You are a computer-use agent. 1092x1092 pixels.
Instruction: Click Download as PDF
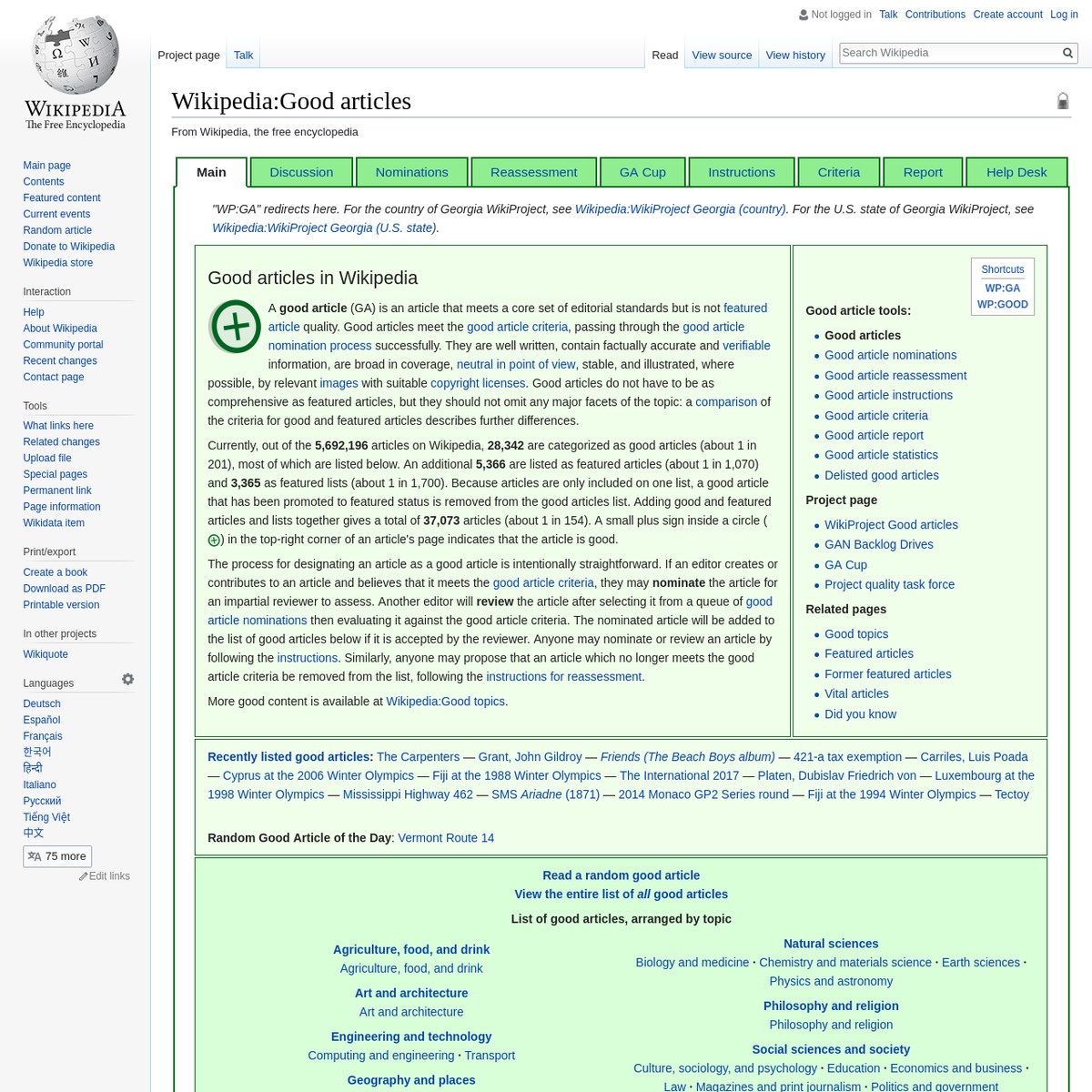pos(65,589)
